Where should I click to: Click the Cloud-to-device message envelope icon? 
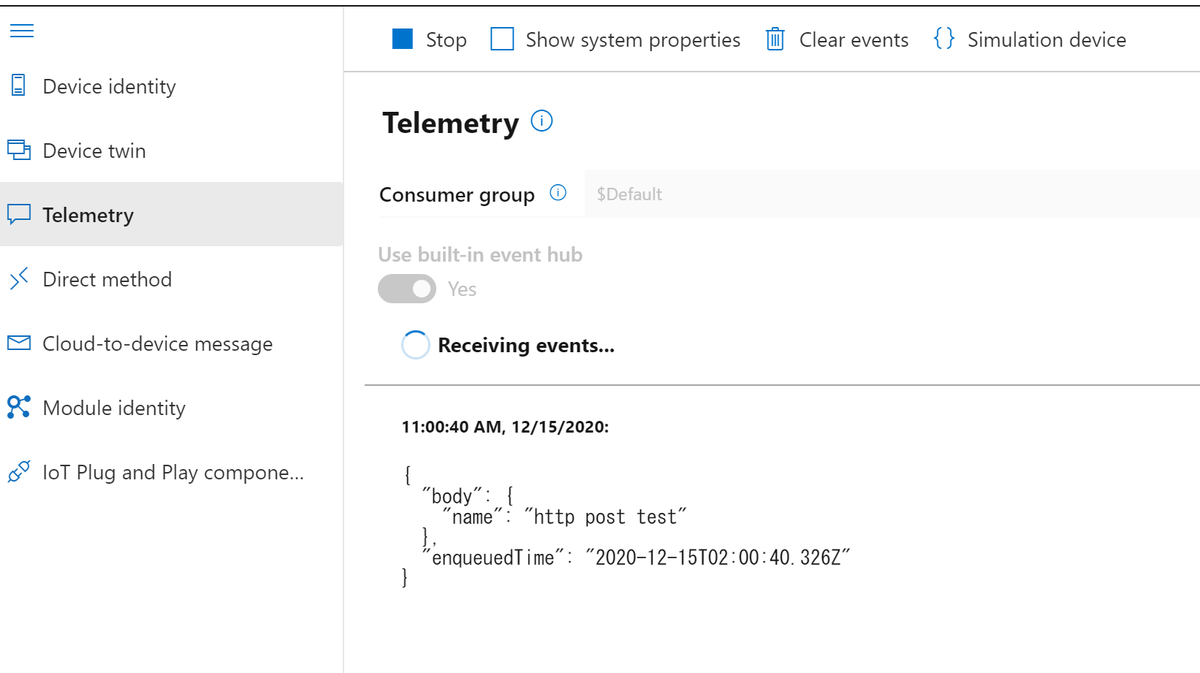[19, 343]
